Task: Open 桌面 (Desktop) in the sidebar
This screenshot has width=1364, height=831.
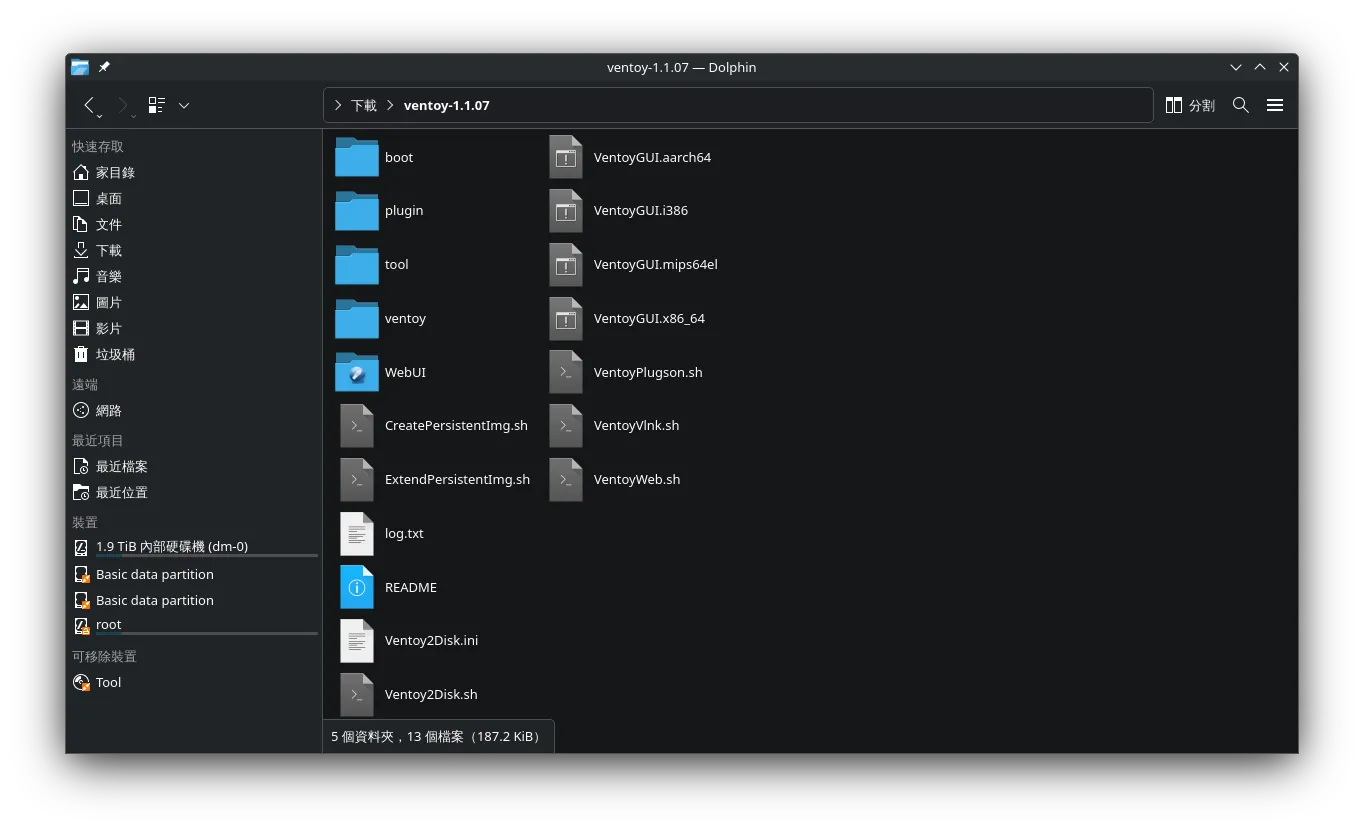Action: click(194, 199)
